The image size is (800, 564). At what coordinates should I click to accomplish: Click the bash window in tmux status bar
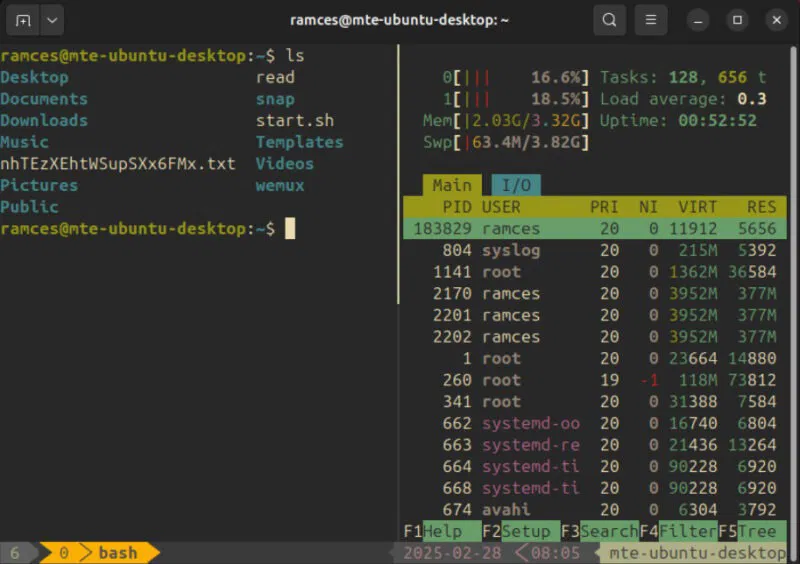pyautogui.click(x=117, y=553)
